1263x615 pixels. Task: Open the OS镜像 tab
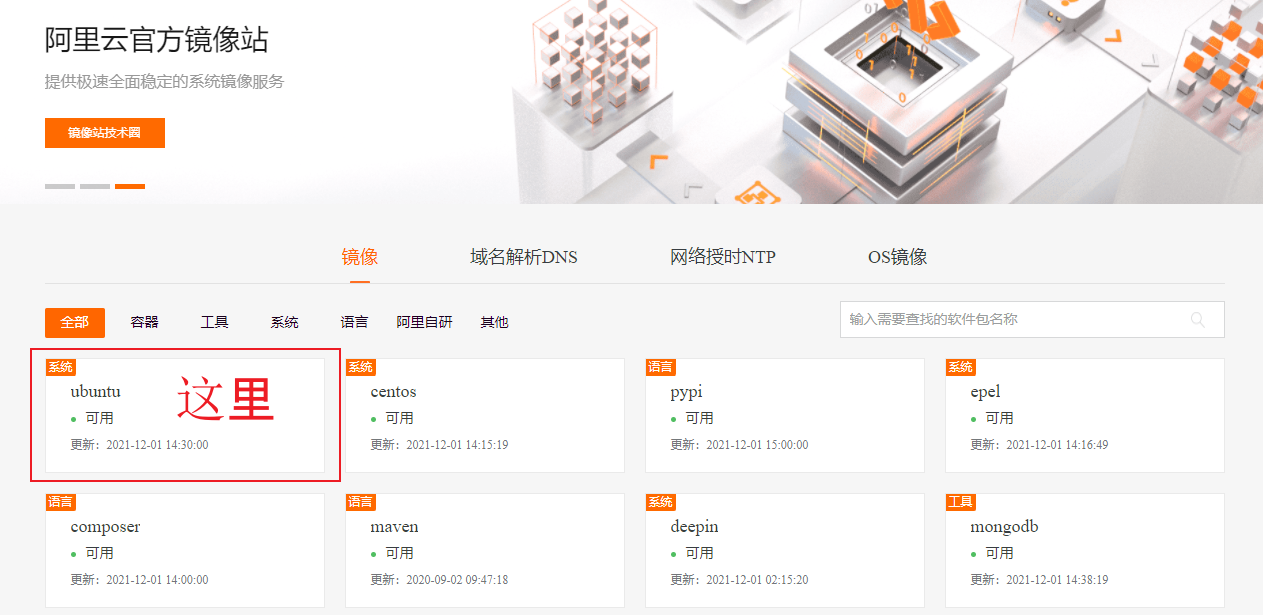897,256
